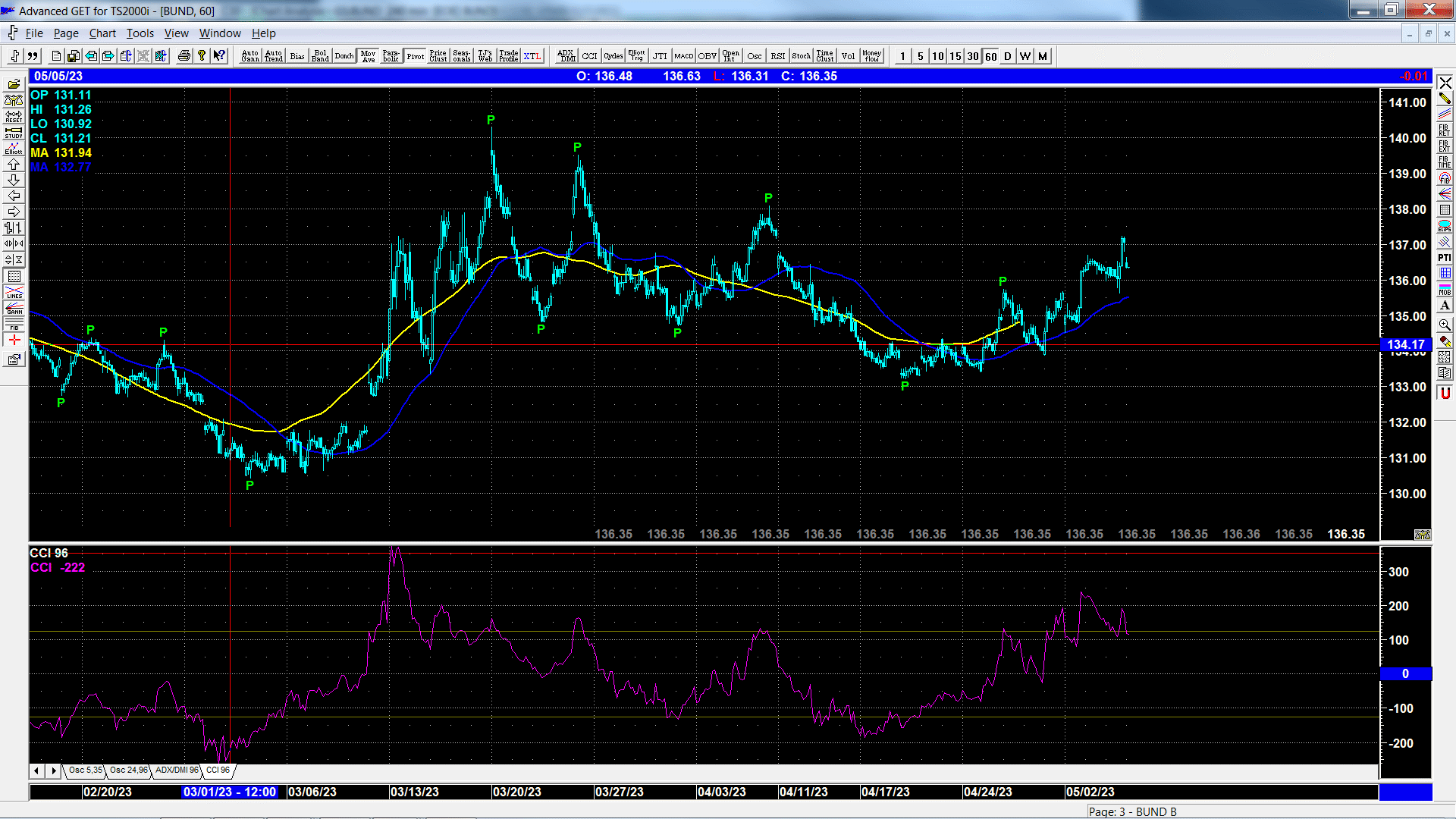Switch to ADX/DMI 96 tab
This screenshot has height=819, width=1456.
coord(177,770)
